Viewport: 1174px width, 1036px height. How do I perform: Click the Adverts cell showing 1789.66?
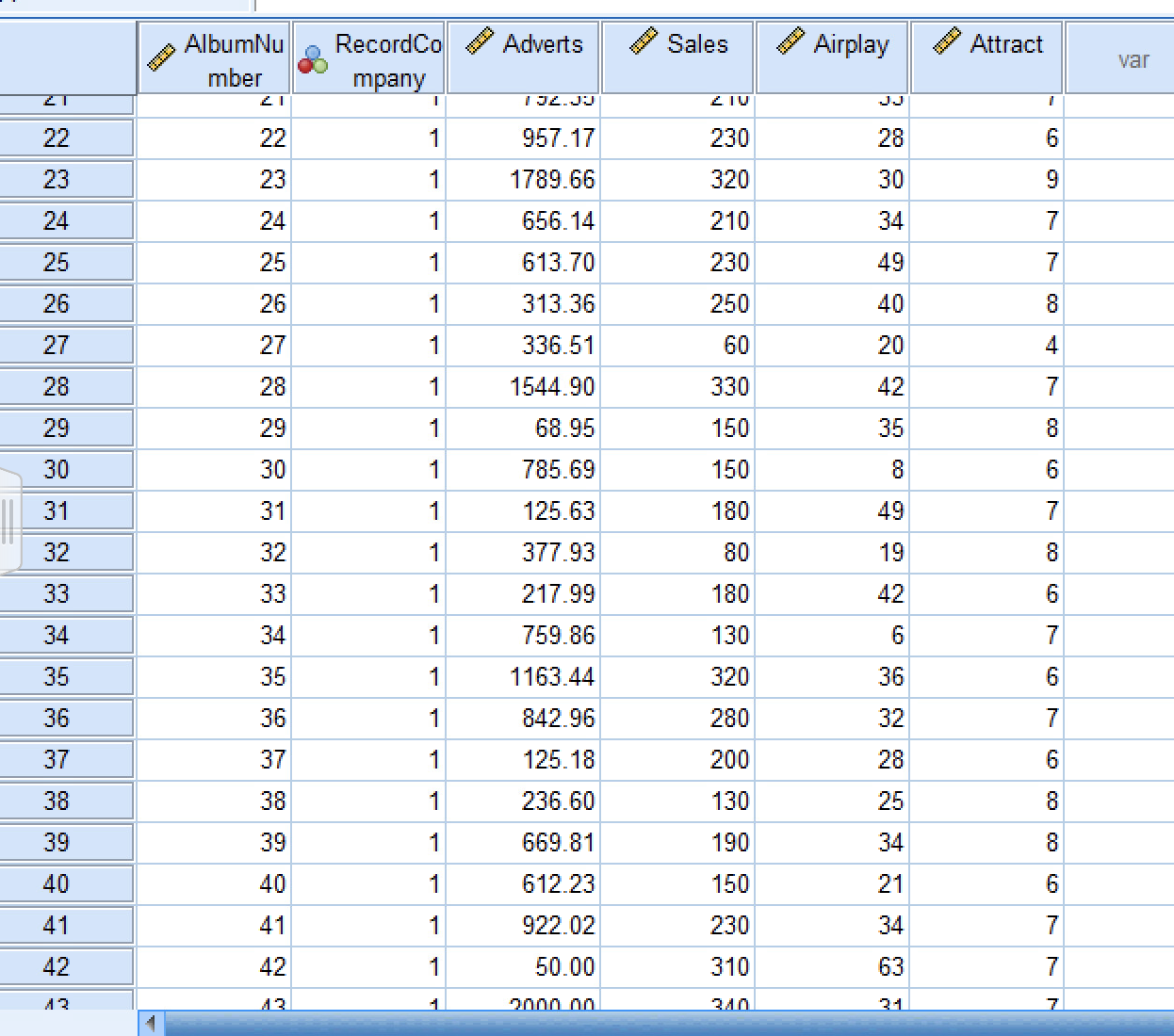[x=523, y=180]
